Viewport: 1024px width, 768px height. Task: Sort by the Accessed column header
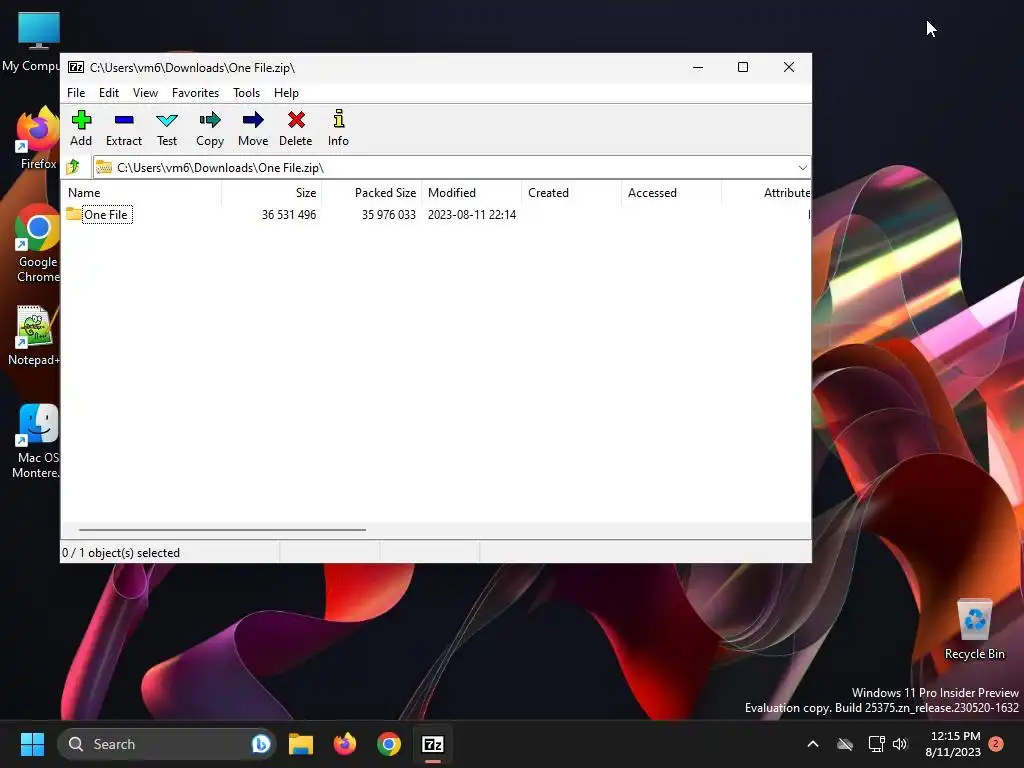pos(671,193)
